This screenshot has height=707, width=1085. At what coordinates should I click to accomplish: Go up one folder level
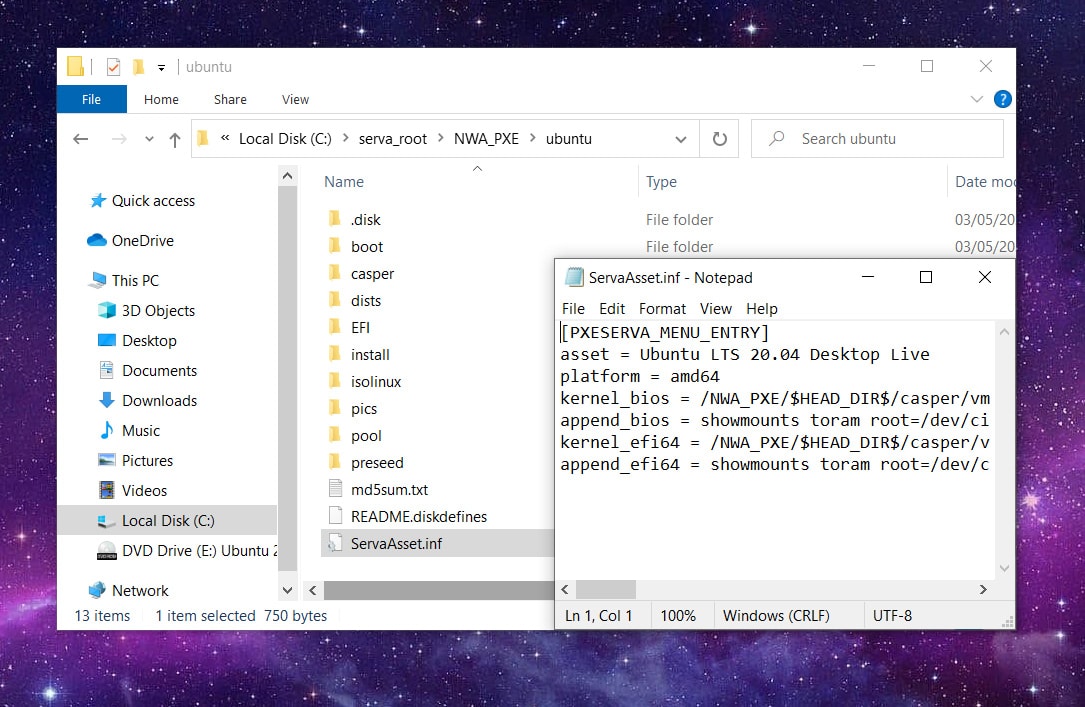point(174,140)
